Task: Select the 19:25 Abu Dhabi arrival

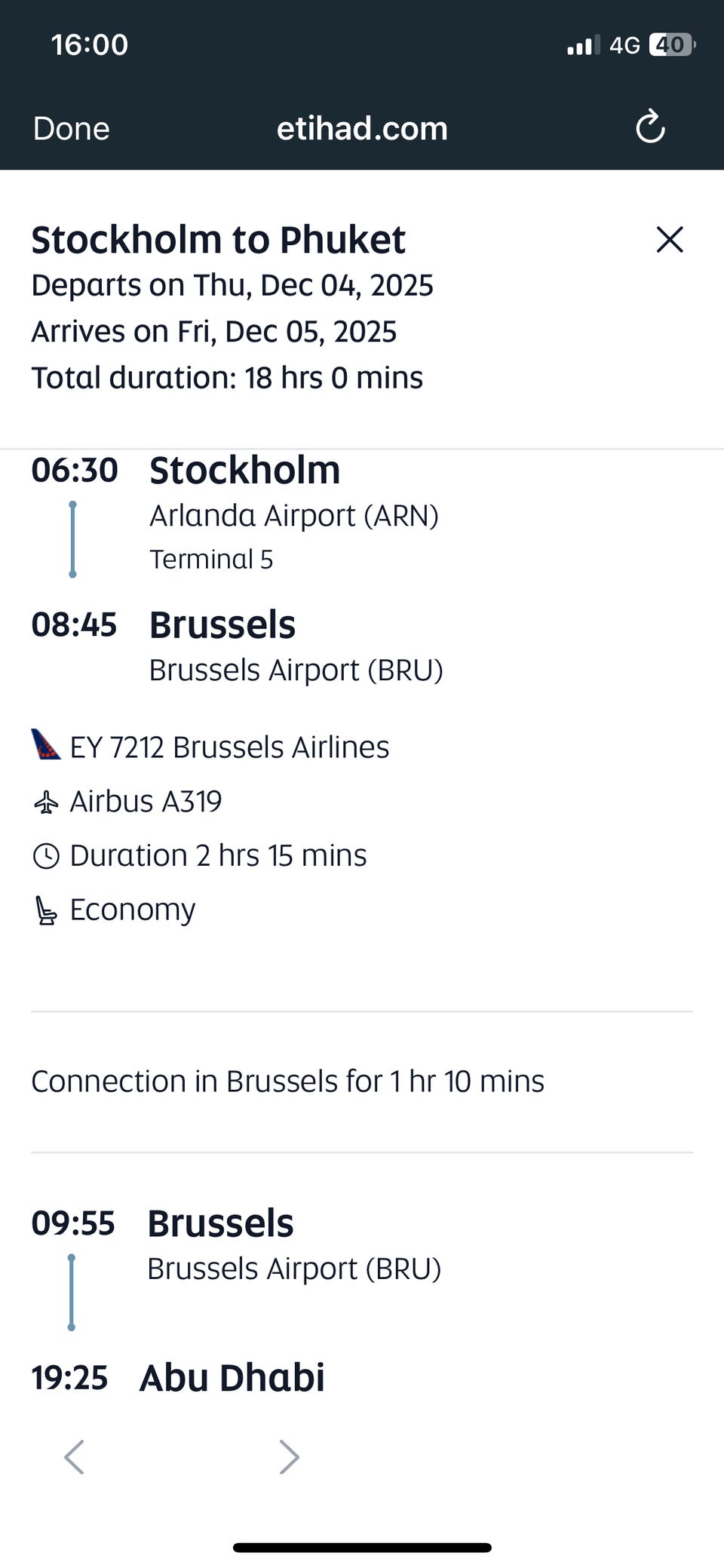Action: (232, 1378)
